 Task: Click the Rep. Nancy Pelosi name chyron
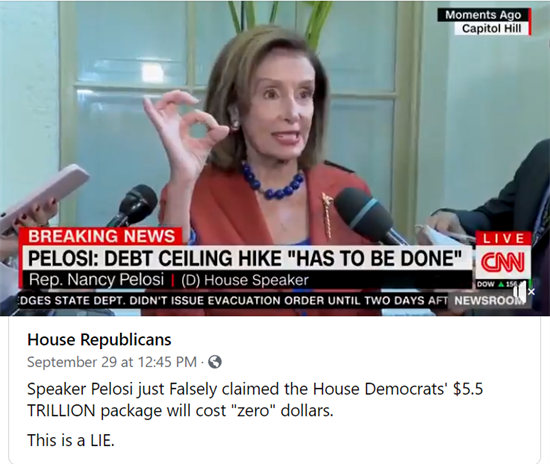pyautogui.click(x=96, y=280)
